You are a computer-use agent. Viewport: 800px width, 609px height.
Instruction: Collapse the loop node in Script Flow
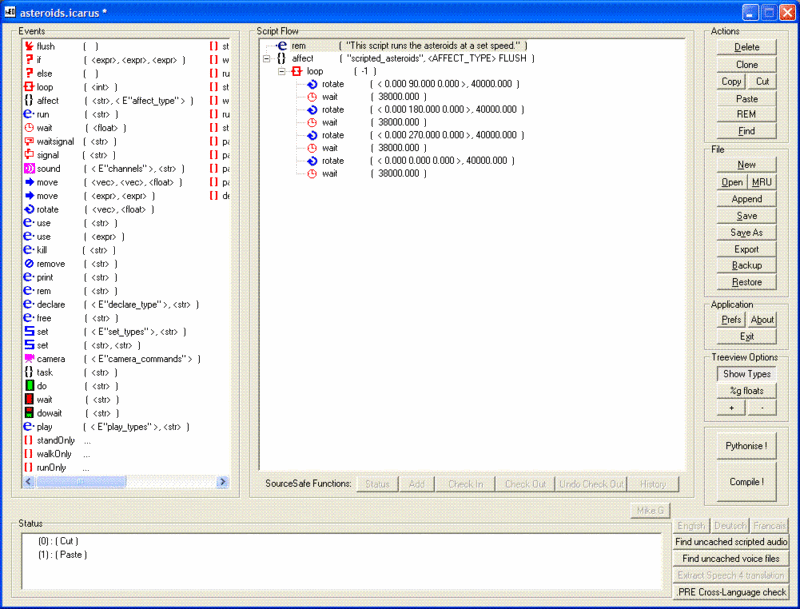[x=281, y=72]
